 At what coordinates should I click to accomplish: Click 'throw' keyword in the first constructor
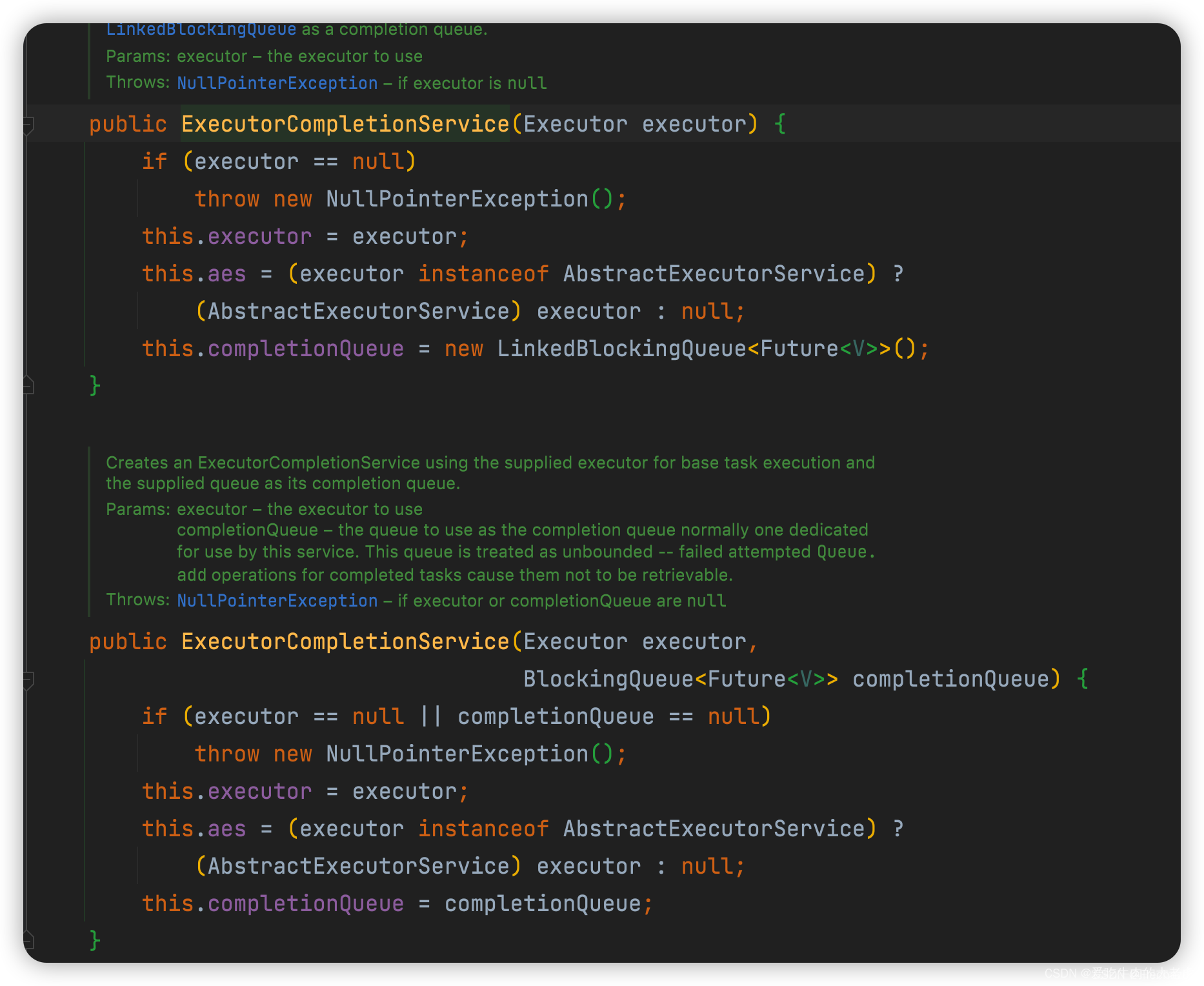coord(227,199)
